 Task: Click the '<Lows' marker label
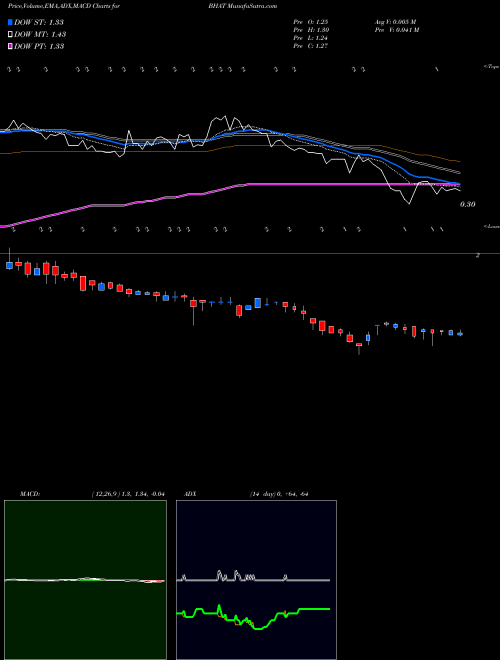pos(491,226)
